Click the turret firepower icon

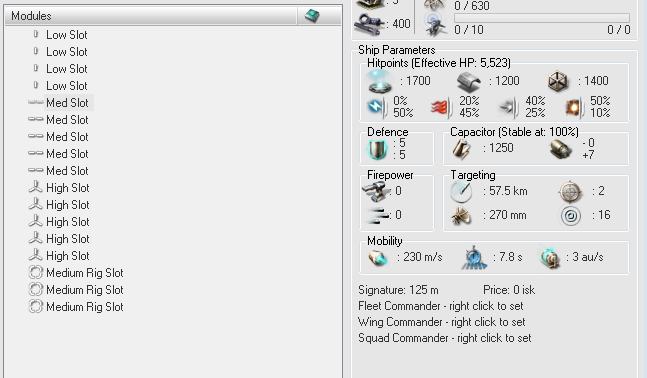pyautogui.click(x=375, y=191)
